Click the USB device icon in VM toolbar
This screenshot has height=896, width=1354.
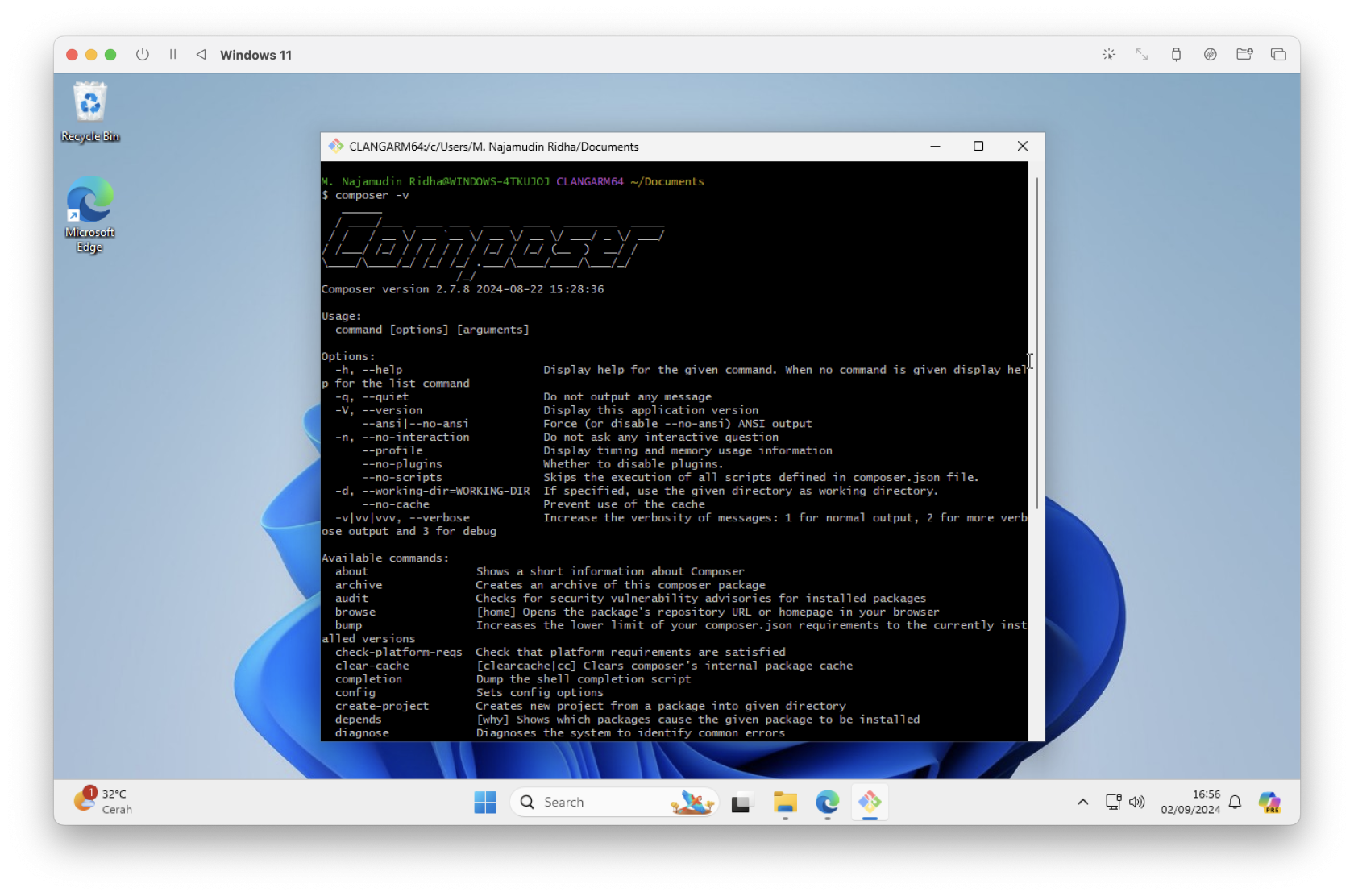[x=1176, y=54]
